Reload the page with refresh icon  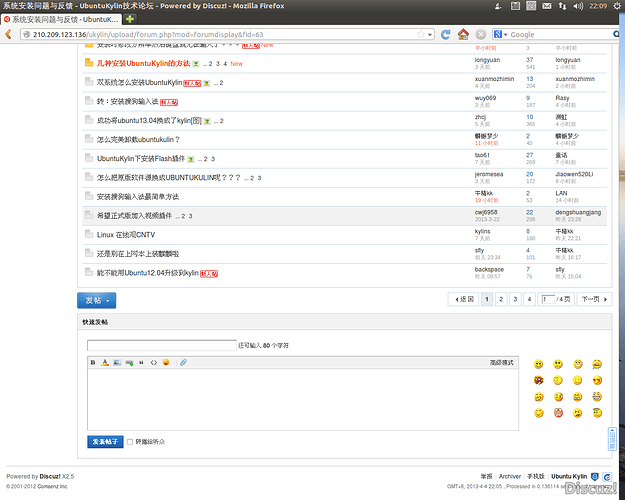[x=446, y=34]
